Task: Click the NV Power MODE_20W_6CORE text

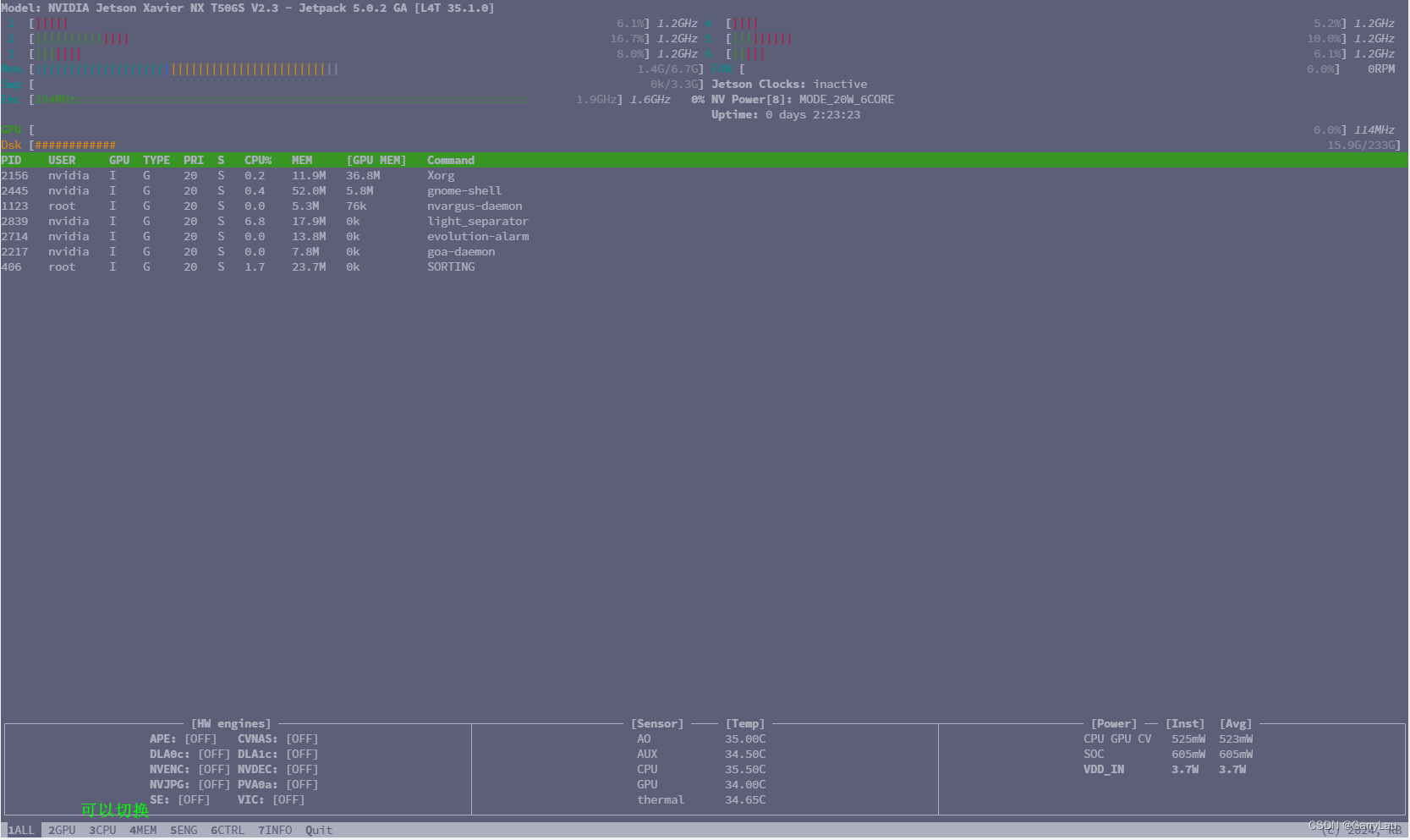Action: point(803,99)
